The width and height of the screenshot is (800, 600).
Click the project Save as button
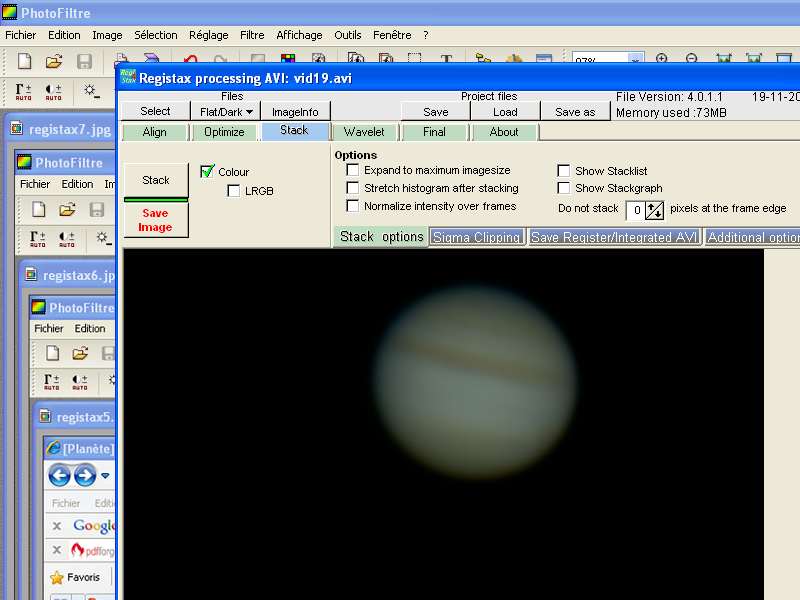coord(575,111)
